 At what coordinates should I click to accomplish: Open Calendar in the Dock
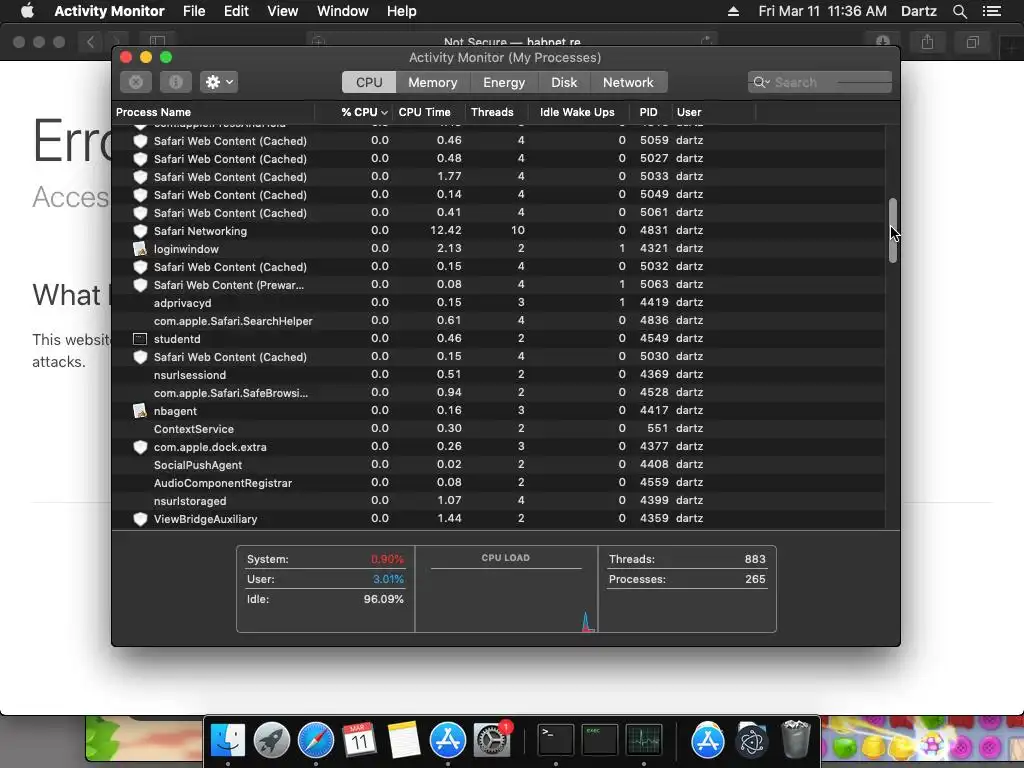point(360,741)
